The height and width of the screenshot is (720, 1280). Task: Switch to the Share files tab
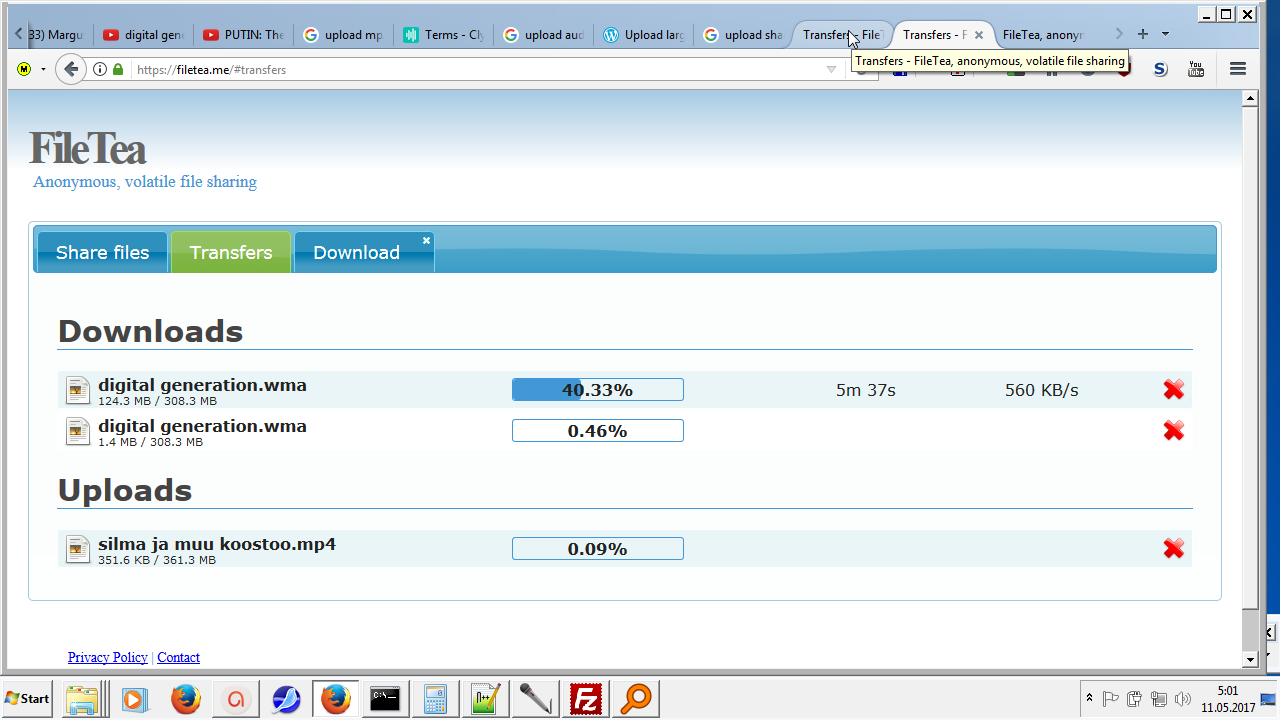(102, 252)
